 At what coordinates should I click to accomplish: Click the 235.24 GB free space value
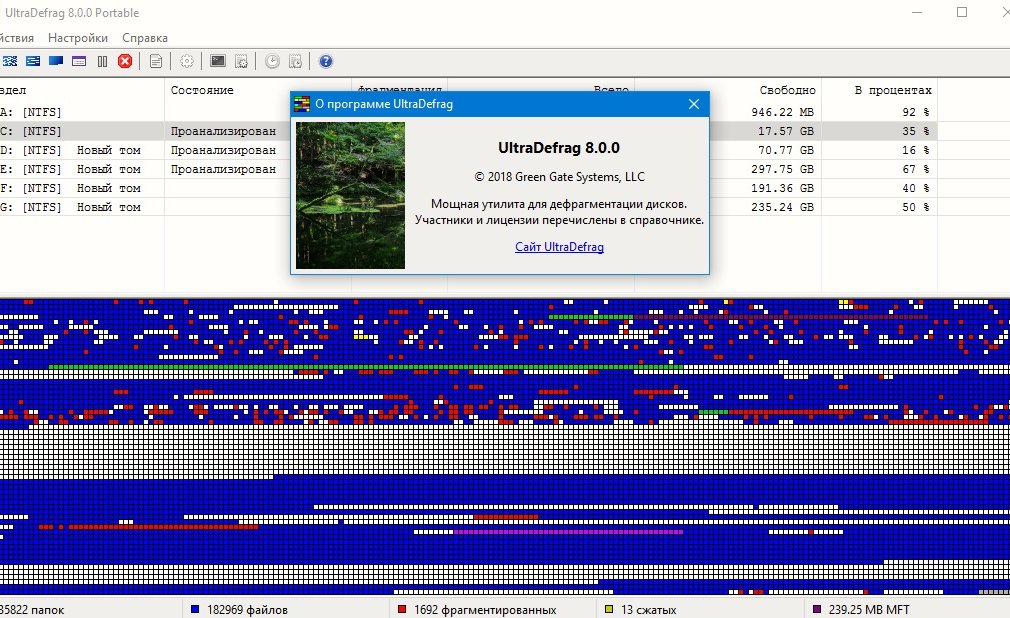coord(783,207)
